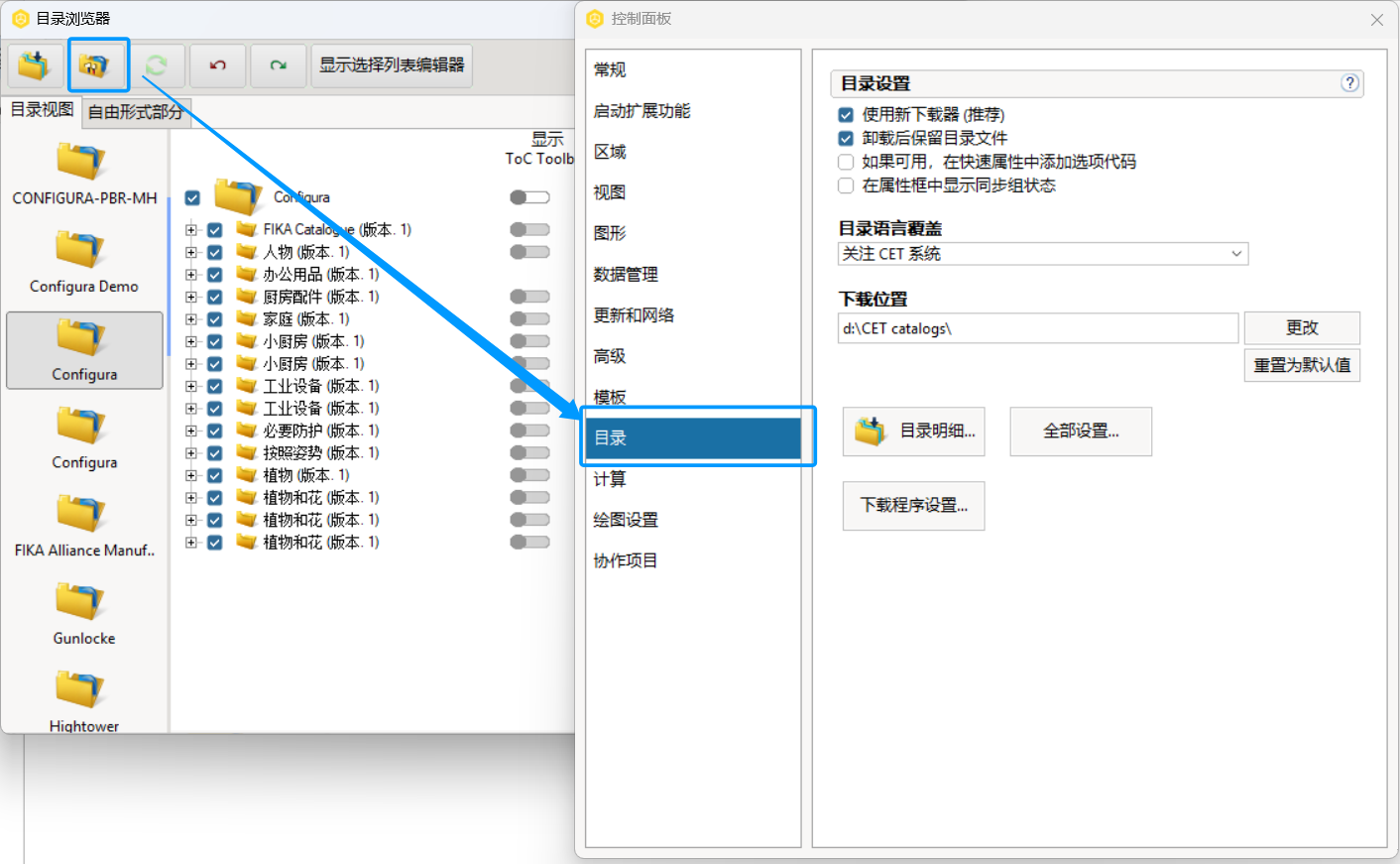Click the red undo arrow icon
1400x864 pixels.
217,65
